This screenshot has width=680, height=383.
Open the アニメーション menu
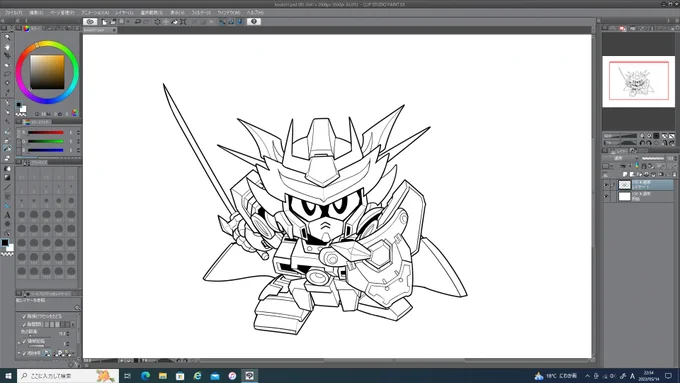pos(95,13)
